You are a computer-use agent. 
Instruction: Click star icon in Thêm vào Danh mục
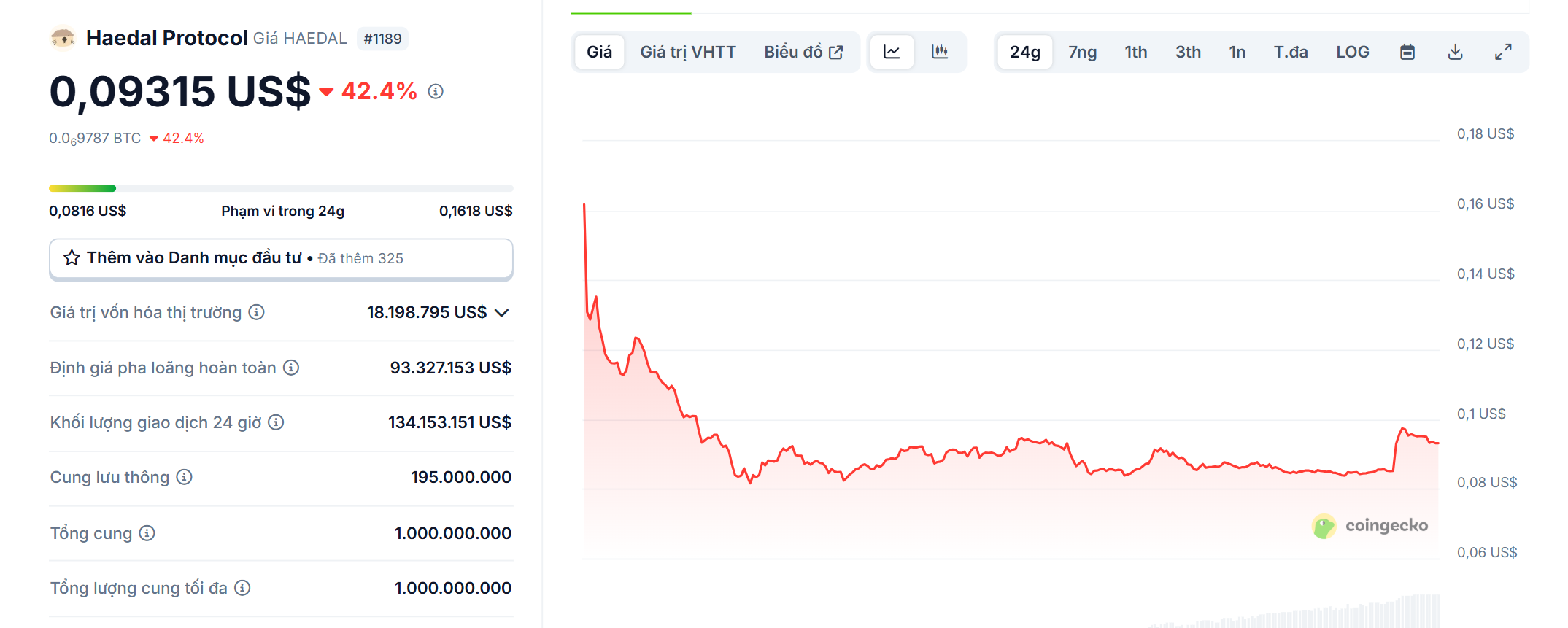point(72,257)
